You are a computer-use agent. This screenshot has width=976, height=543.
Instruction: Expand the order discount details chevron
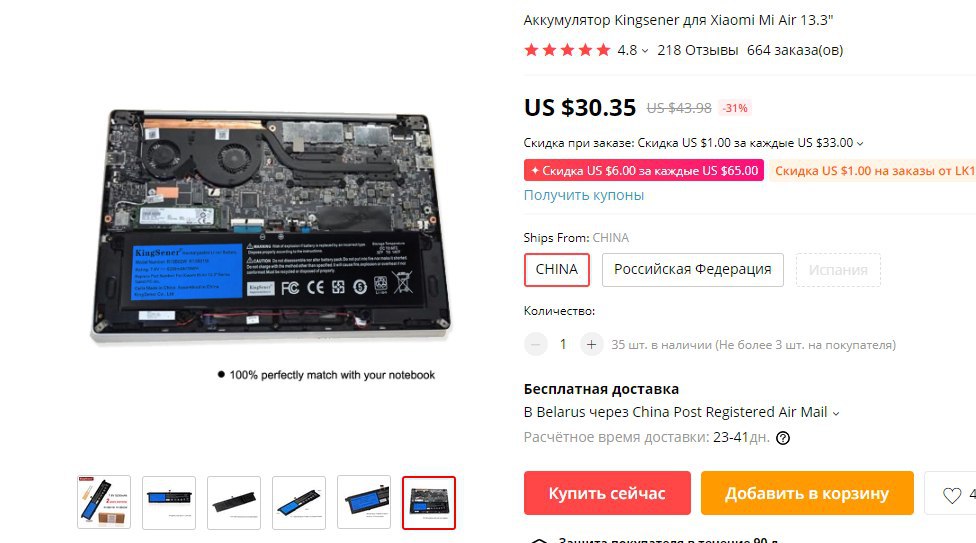click(860, 144)
